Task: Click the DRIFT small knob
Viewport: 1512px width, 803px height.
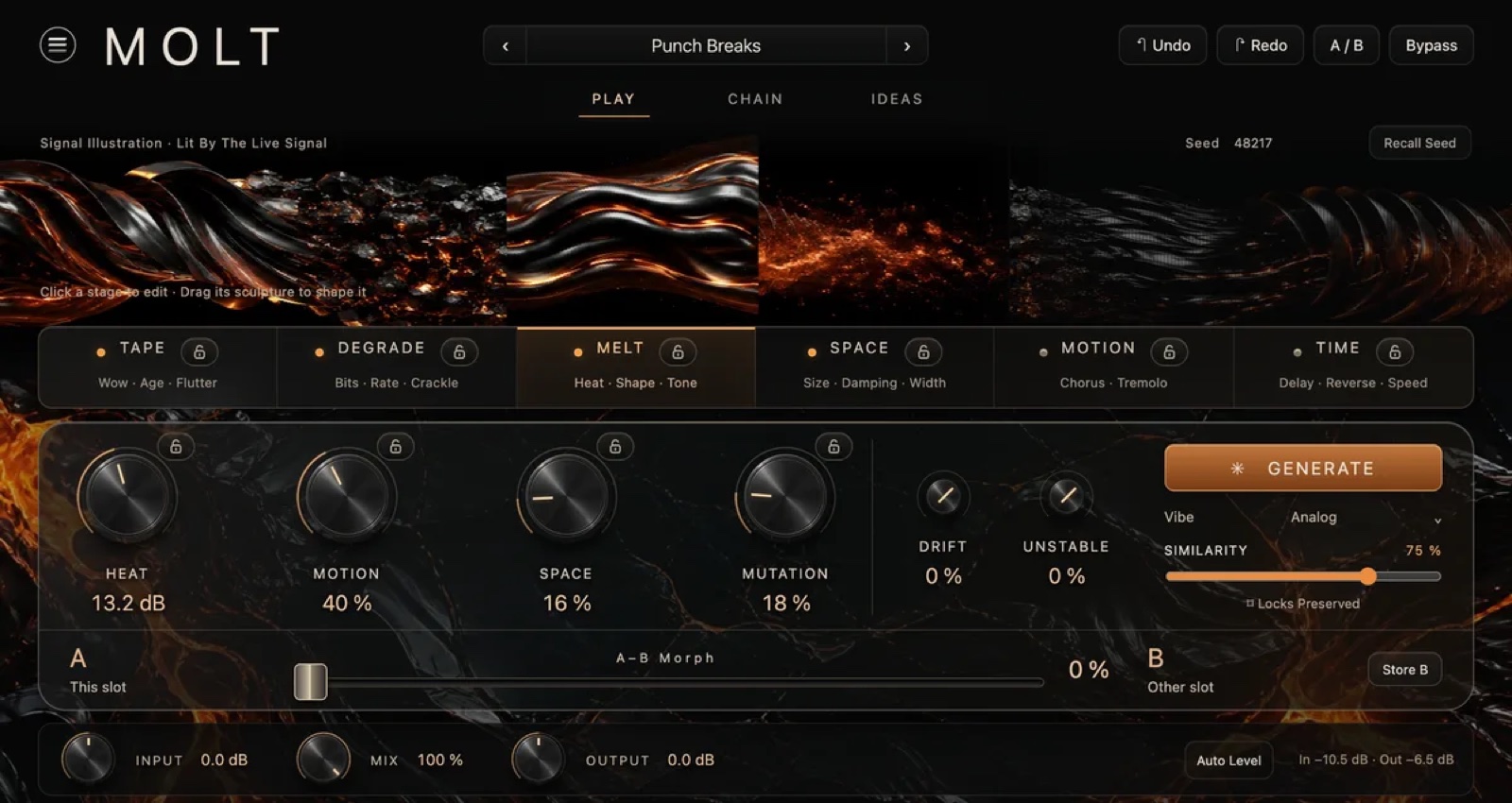Action: click(x=943, y=495)
